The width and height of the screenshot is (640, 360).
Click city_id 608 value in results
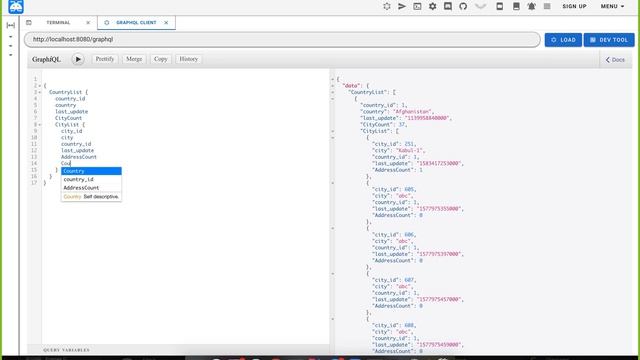point(409,325)
